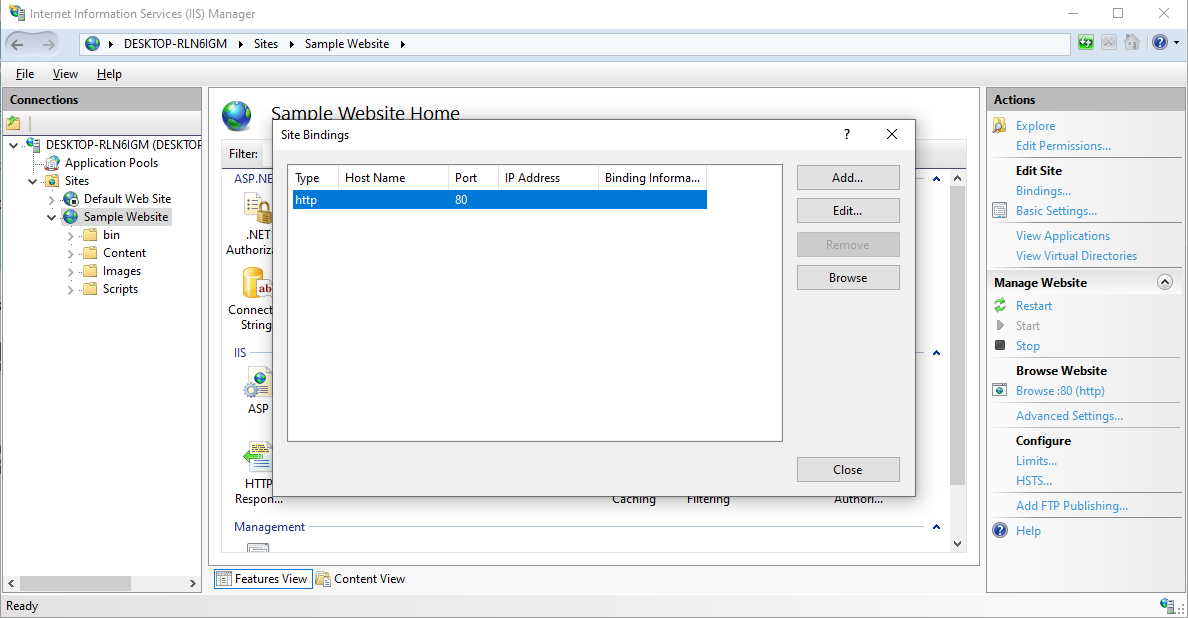The image size is (1188, 618).
Task: Click the dialog help question mark
Action: tap(847, 134)
